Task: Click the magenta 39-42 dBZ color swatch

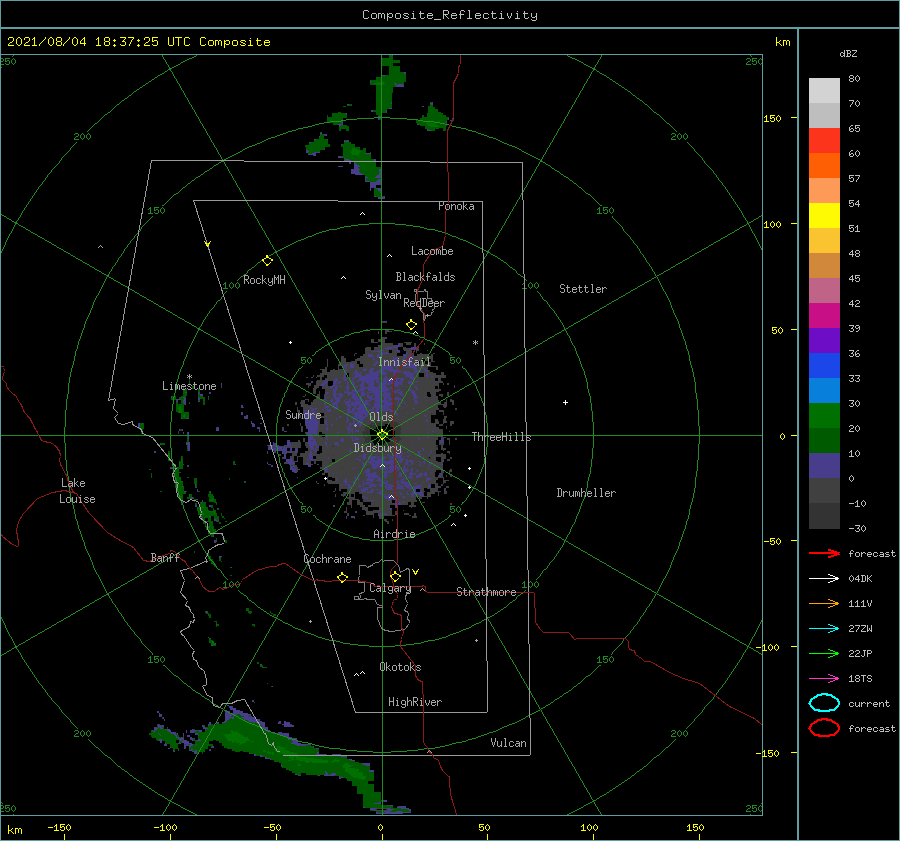Action: point(824,316)
